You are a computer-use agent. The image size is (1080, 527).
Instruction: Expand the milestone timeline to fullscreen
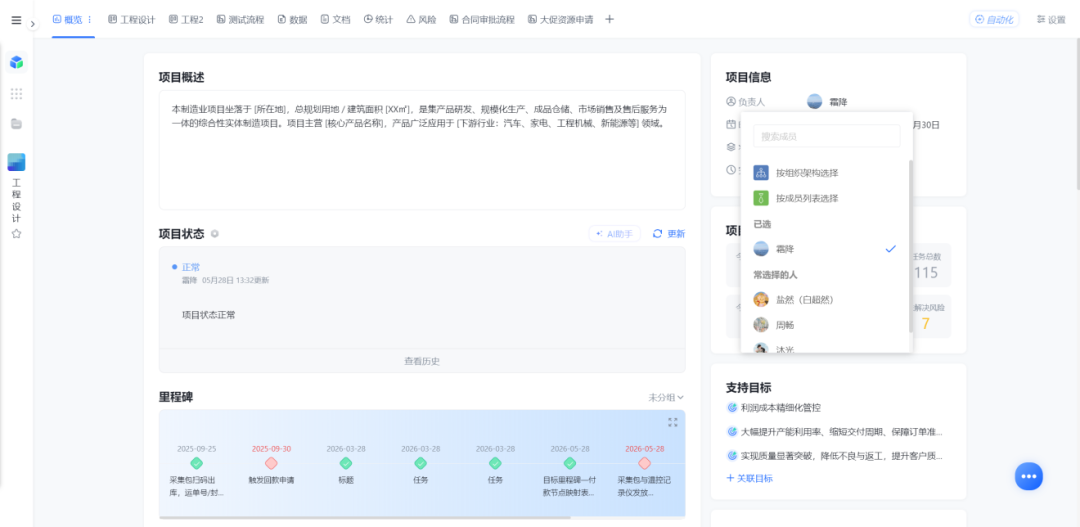(x=673, y=422)
